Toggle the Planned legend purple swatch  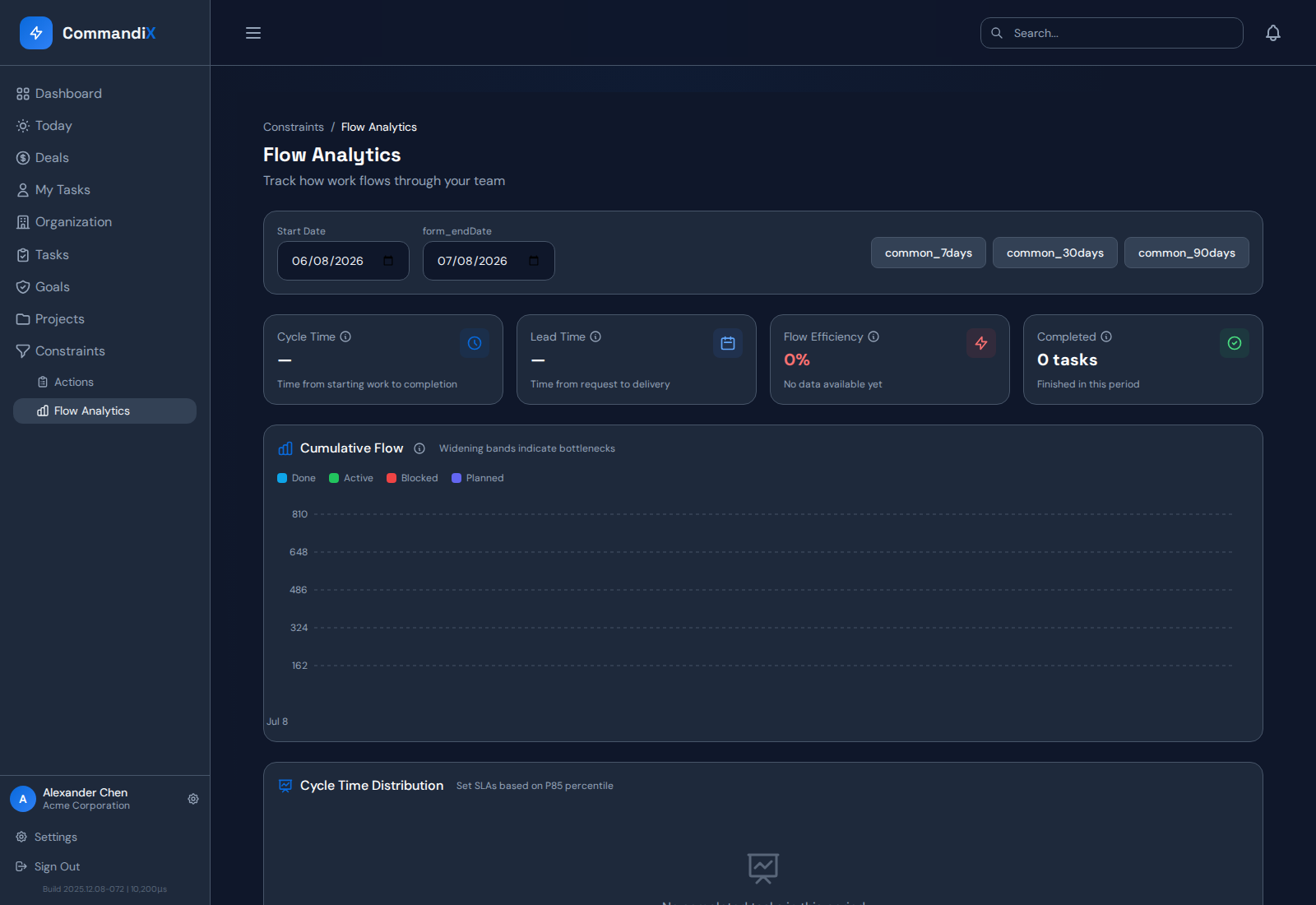[456, 478]
